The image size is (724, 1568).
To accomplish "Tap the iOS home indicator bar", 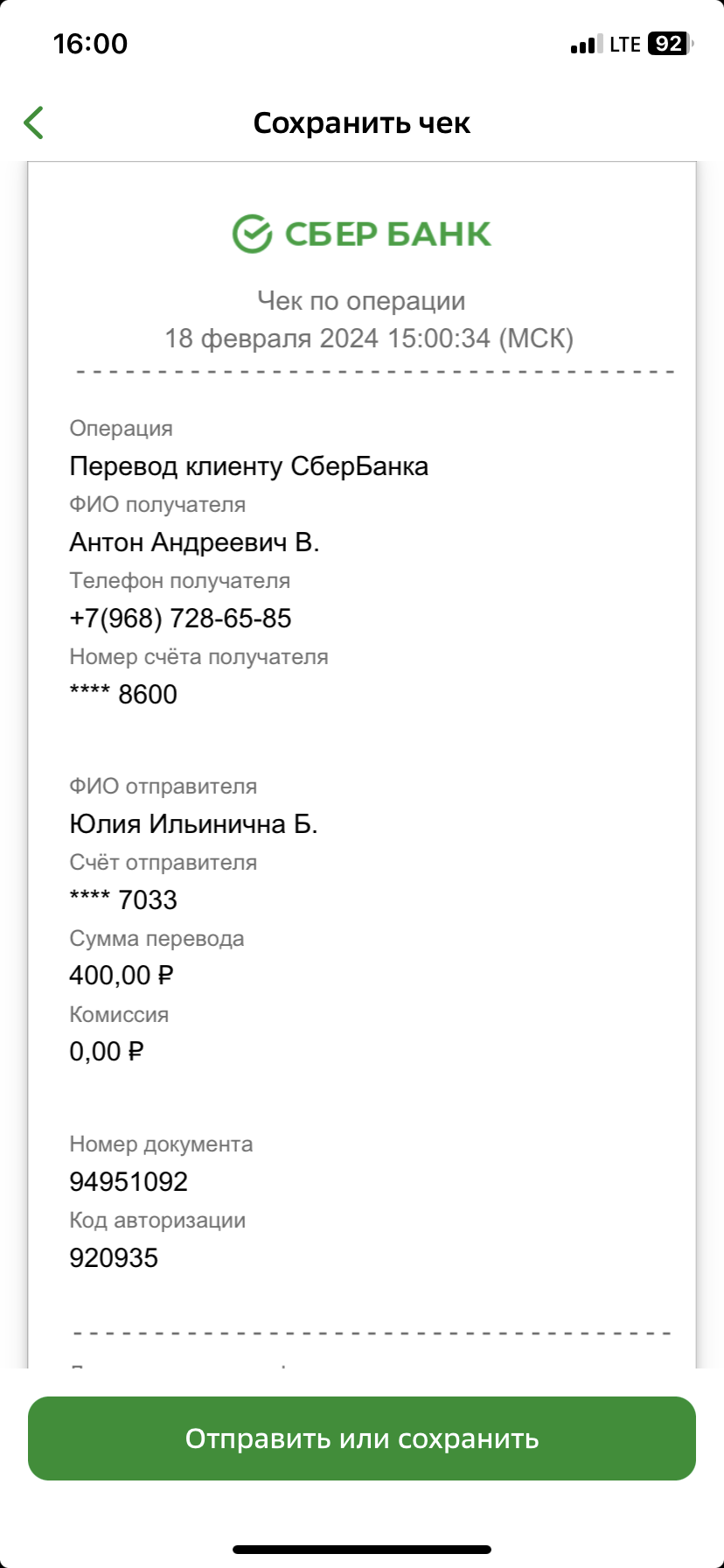I will [362, 1550].
